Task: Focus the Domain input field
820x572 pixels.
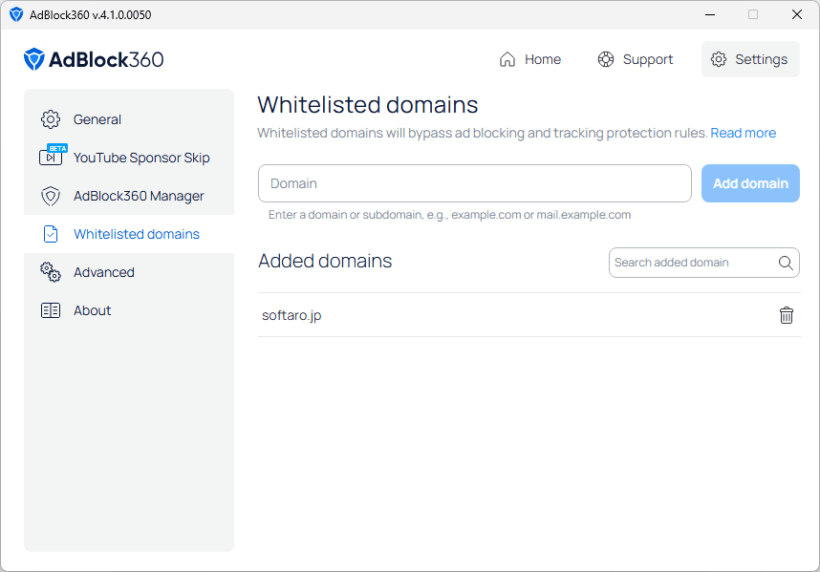Action: point(475,183)
